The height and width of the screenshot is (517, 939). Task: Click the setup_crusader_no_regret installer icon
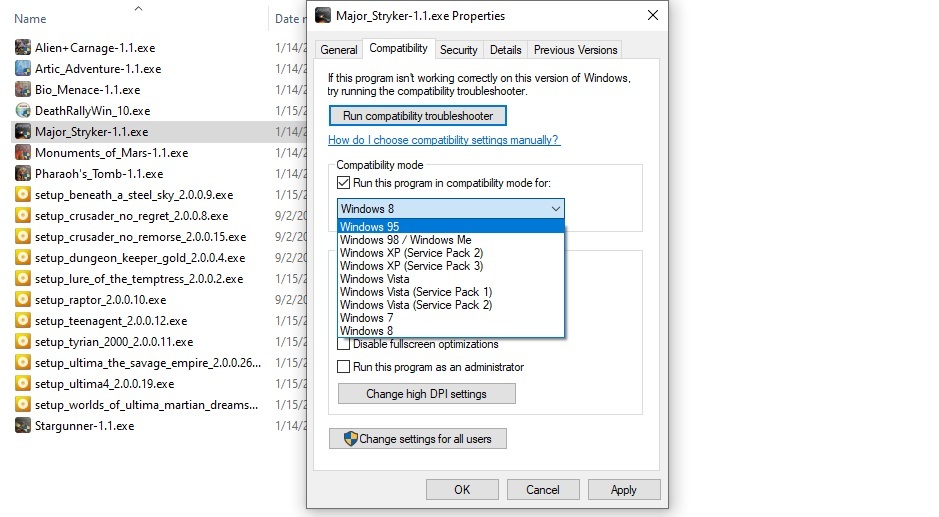(x=23, y=215)
